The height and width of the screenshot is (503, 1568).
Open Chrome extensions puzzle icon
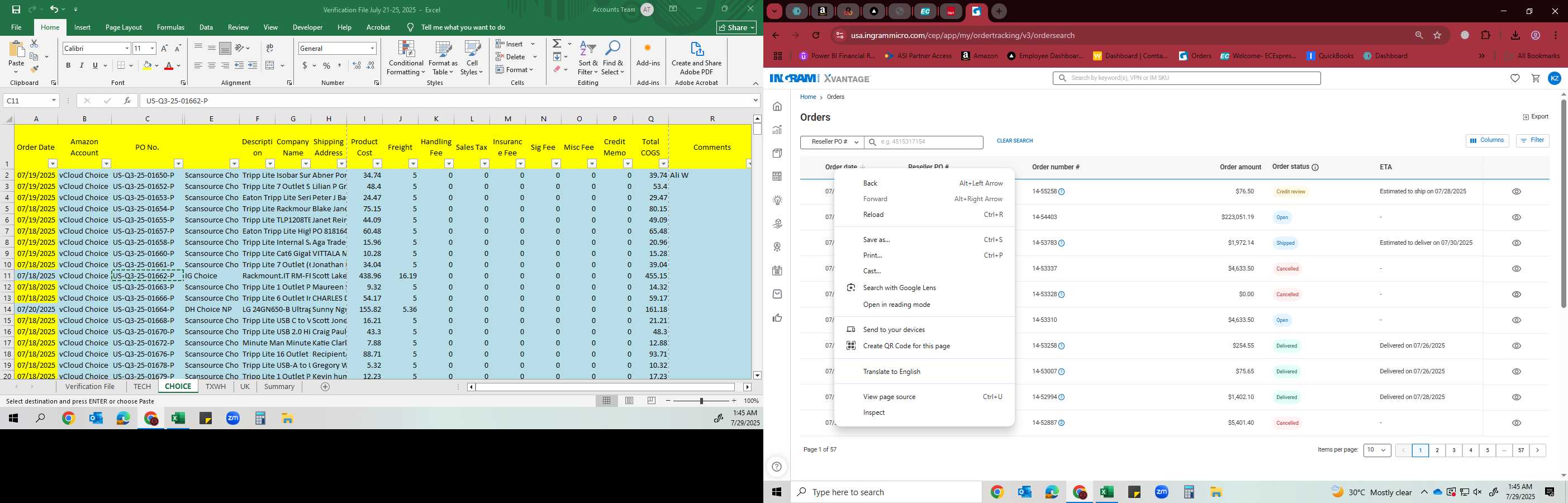[1485, 35]
